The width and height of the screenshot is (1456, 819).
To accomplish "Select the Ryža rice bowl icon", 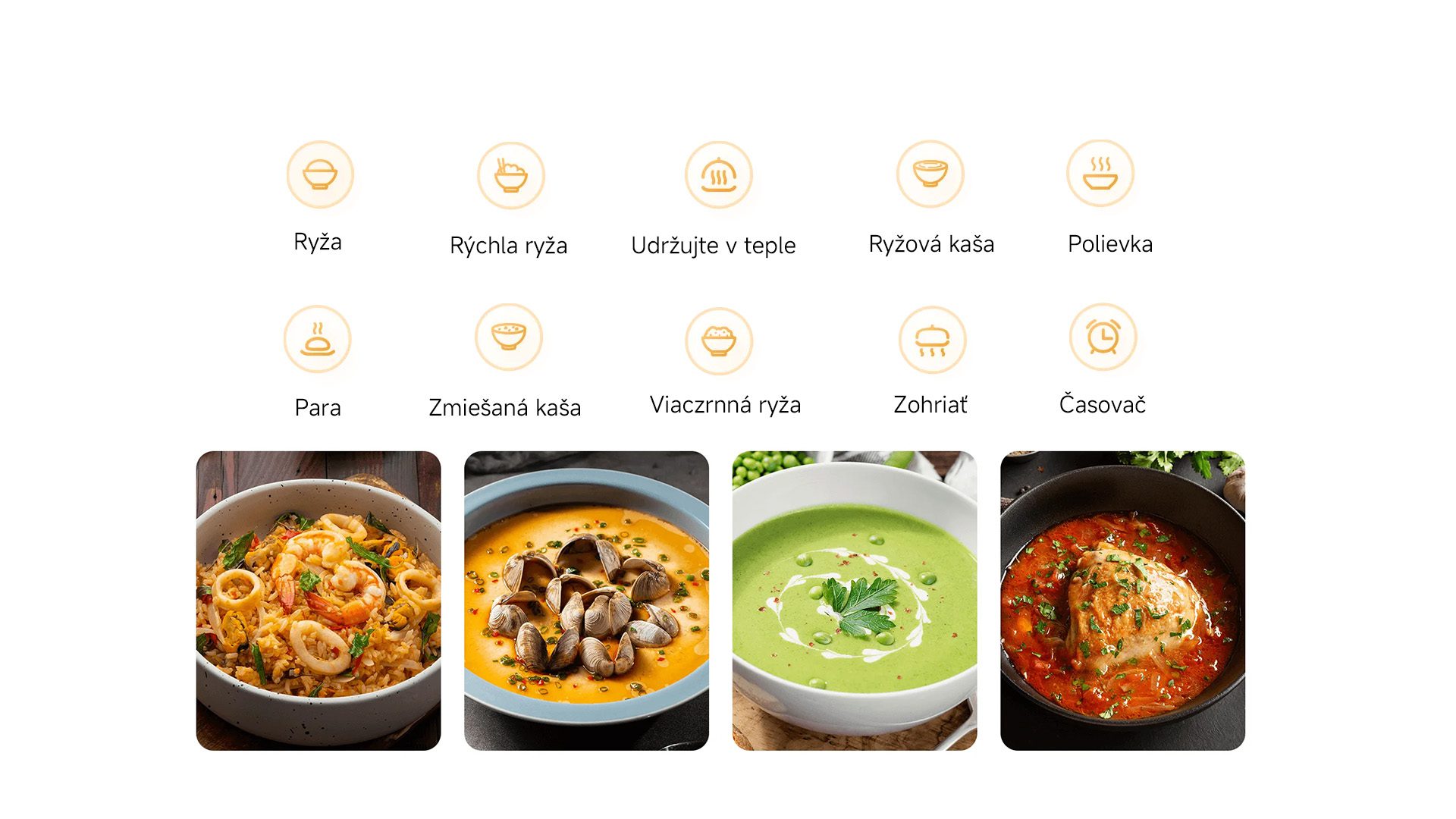I will point(320,174).
